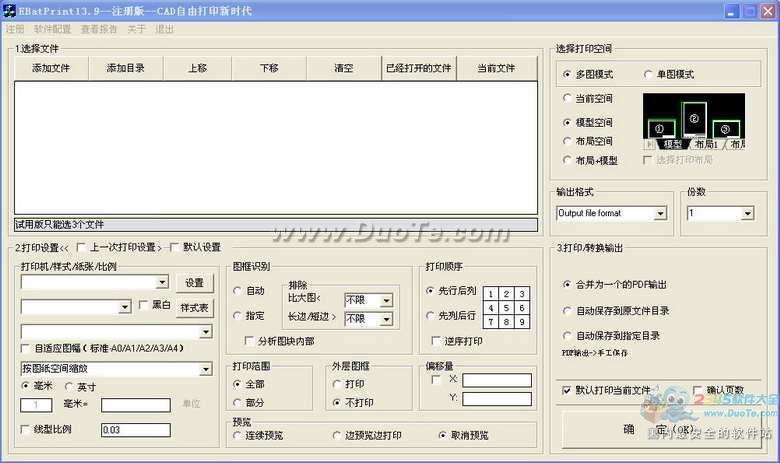Open the 比大图< 不限 dropdown
780x463 pixels.
(x=387, y=300)
